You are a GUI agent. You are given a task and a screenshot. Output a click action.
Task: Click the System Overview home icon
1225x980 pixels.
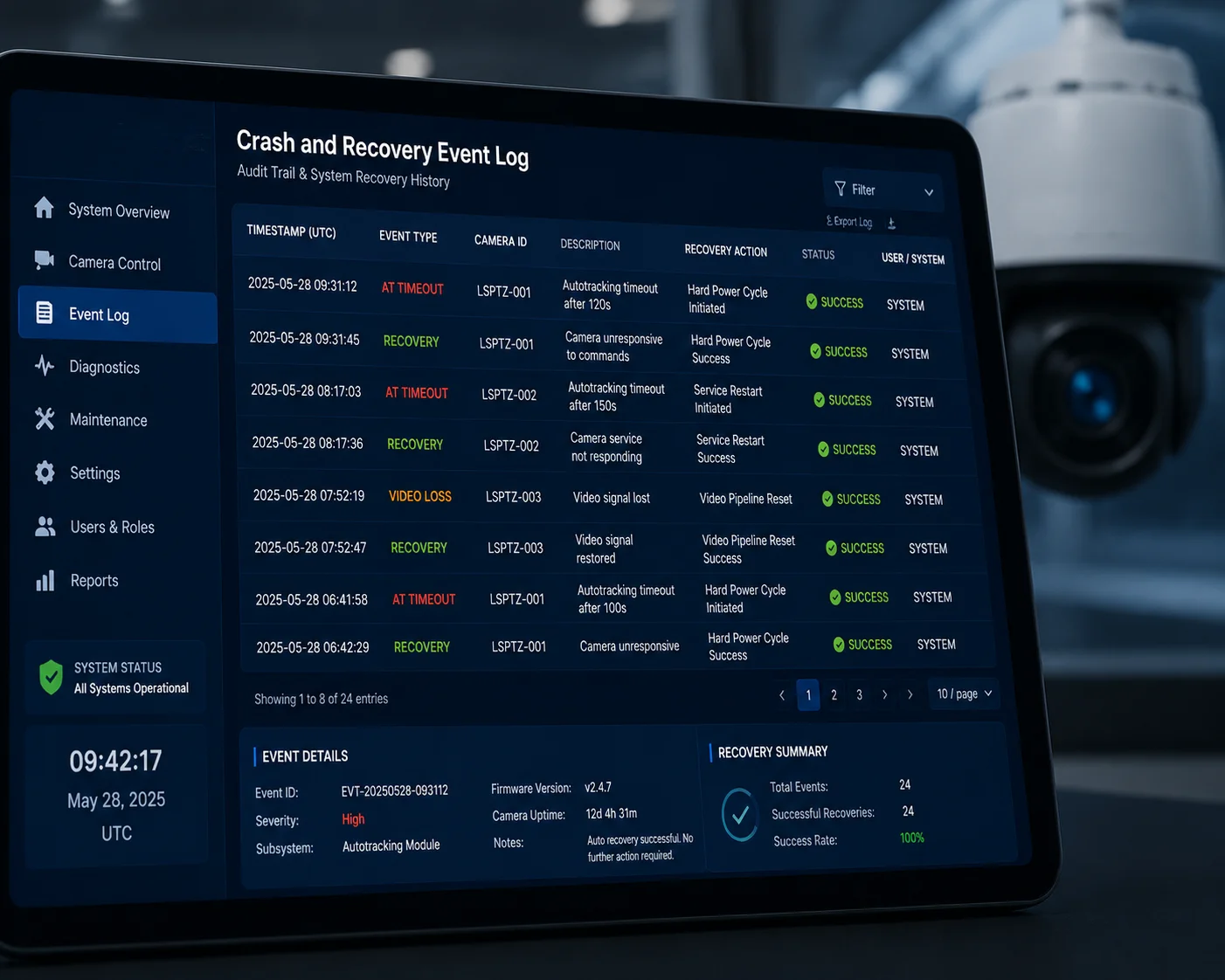[44, 207]
